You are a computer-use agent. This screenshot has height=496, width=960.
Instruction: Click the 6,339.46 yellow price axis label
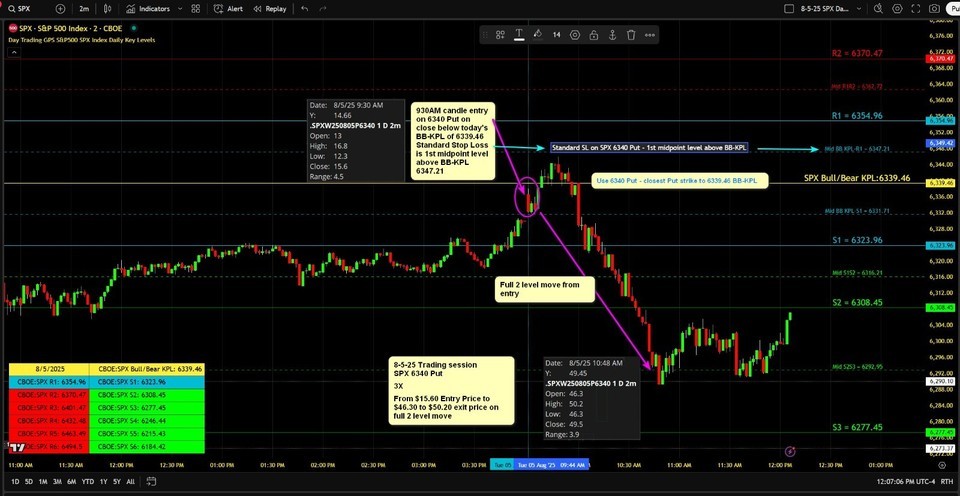pyautogui.click(x=941, y=183)
